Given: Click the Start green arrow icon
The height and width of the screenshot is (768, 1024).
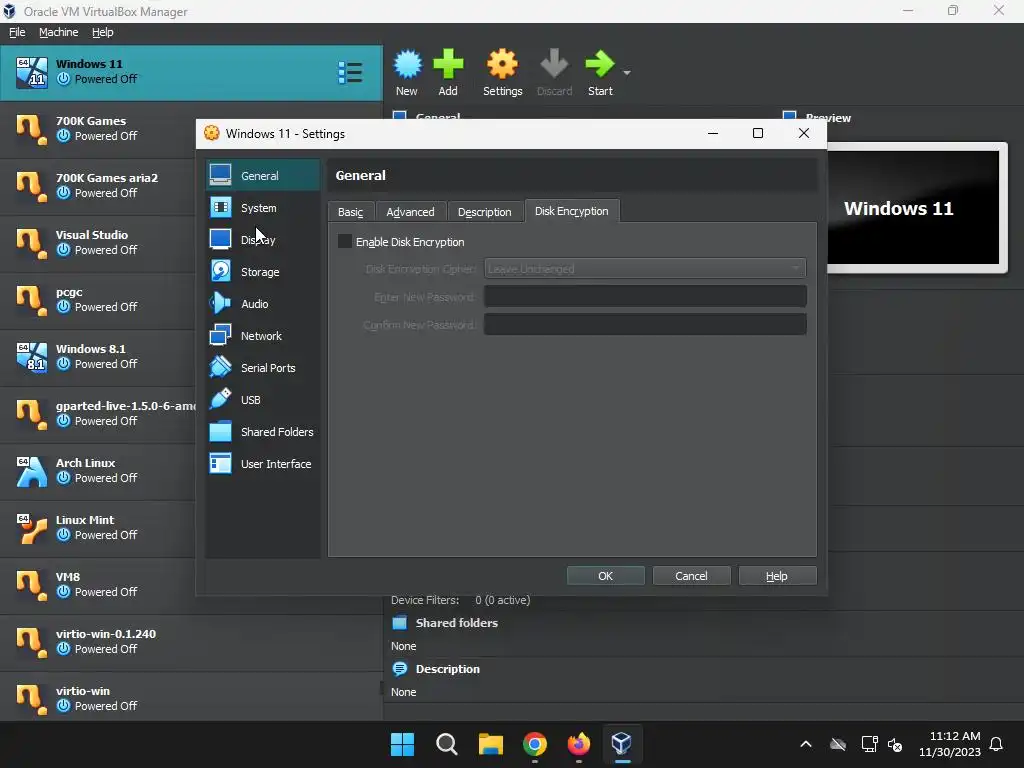Looking at the screenshot, I should 600,64.
